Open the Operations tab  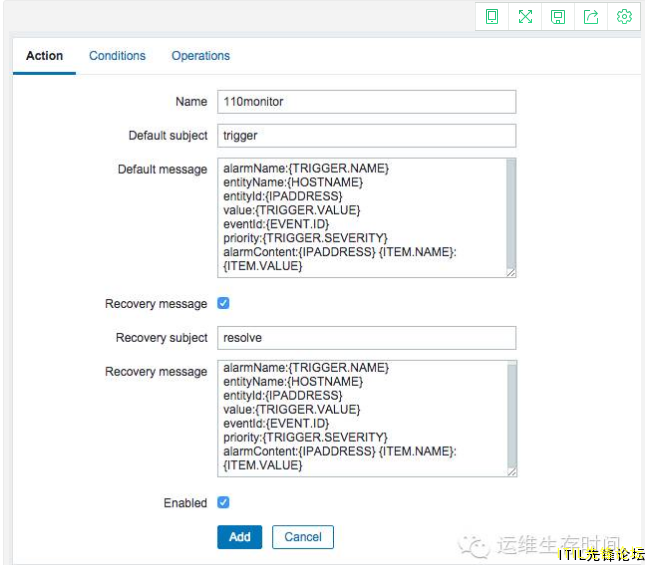[x=201, y=56]
